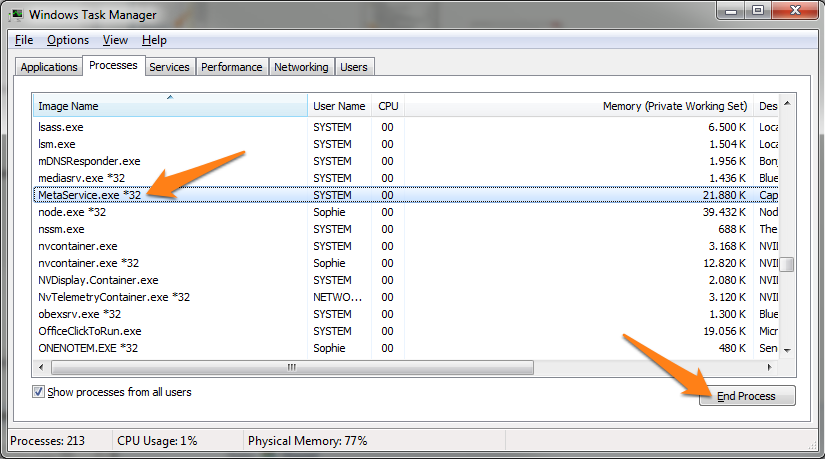
Task: Select nvcontainer.exe *32 process row
Action: (405, 263)
